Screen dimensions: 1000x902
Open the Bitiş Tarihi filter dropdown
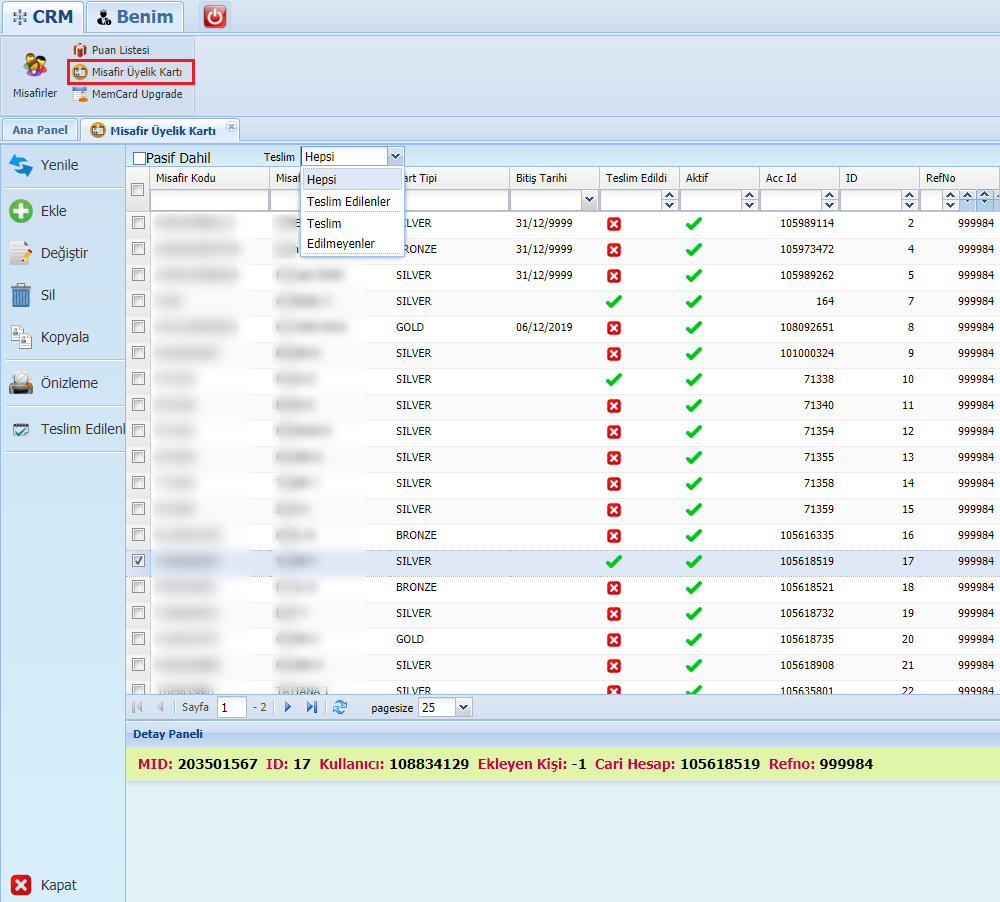click(x=589, y=200)
